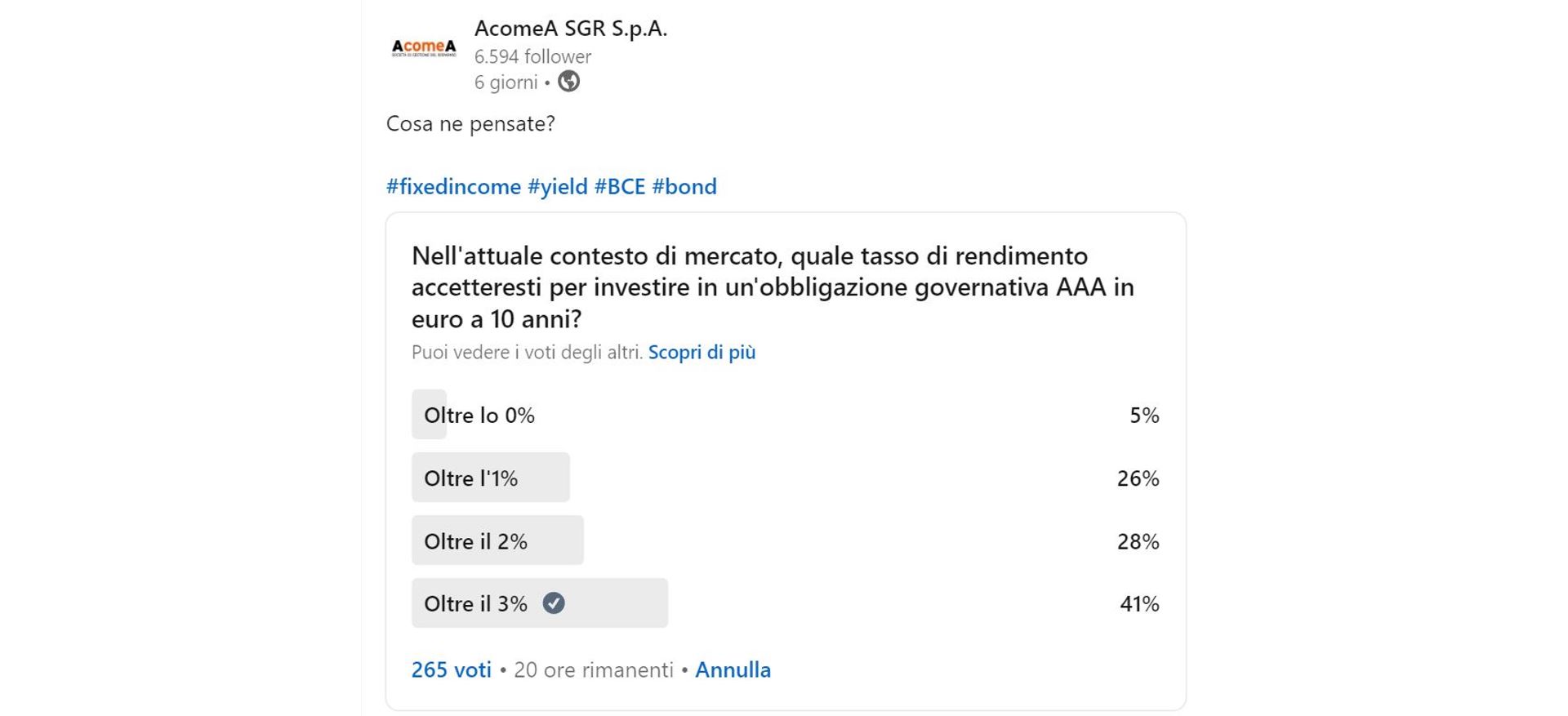The width and height of the screenshot is (1568, 716).
Task: Open the AcomeA SGR S.p.A. profile name
Action: click(x=571, y=28)
